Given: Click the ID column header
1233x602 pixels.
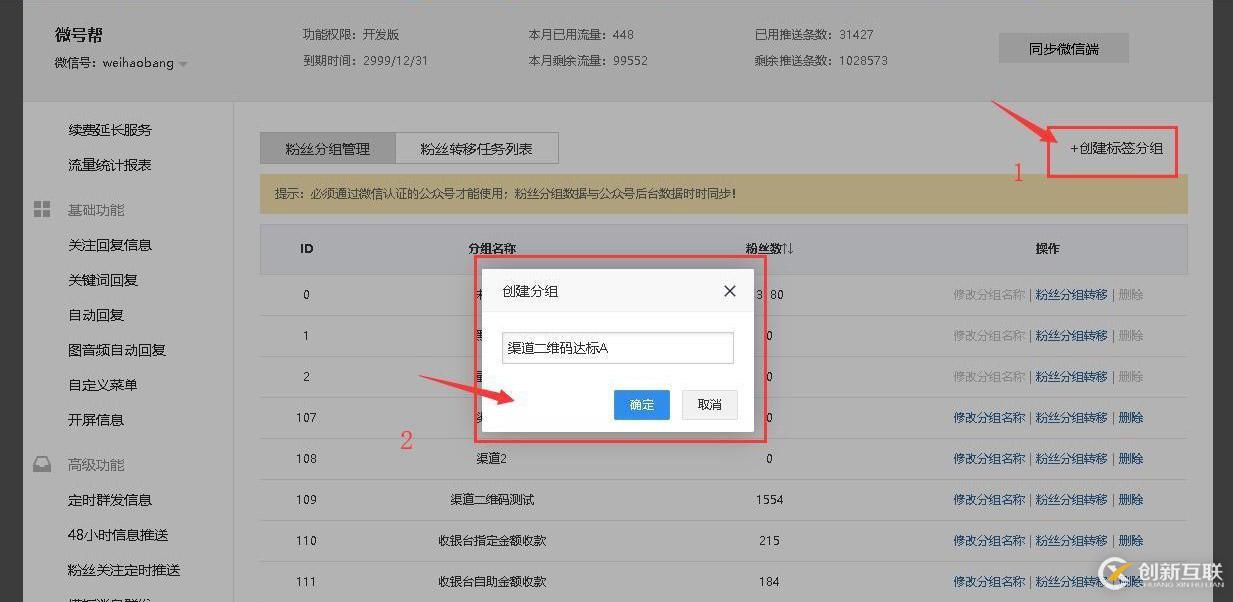Looking at the screenshot, I should coord(306,248).
